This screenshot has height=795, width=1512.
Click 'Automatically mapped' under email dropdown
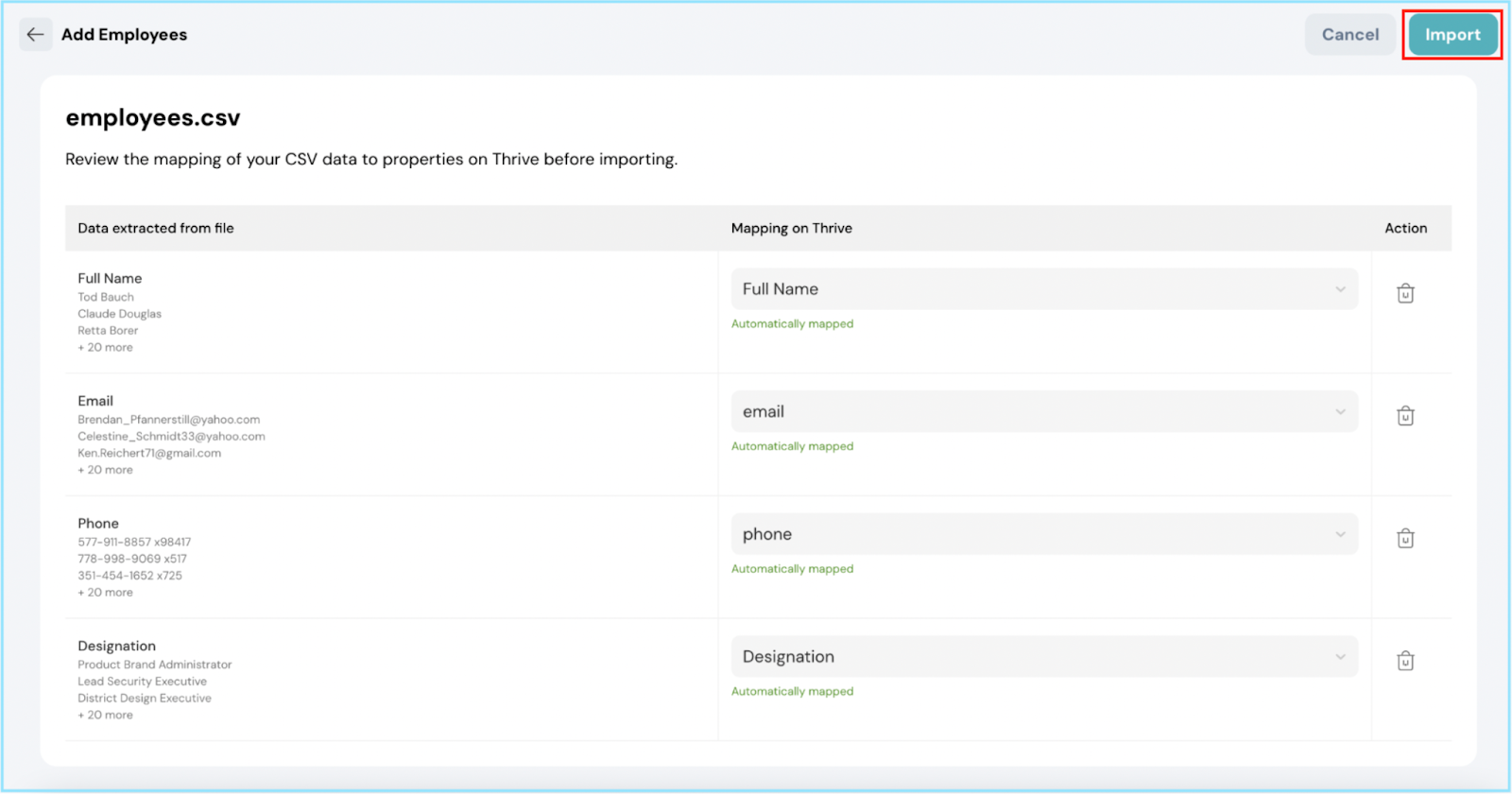(x=793, y=446)
